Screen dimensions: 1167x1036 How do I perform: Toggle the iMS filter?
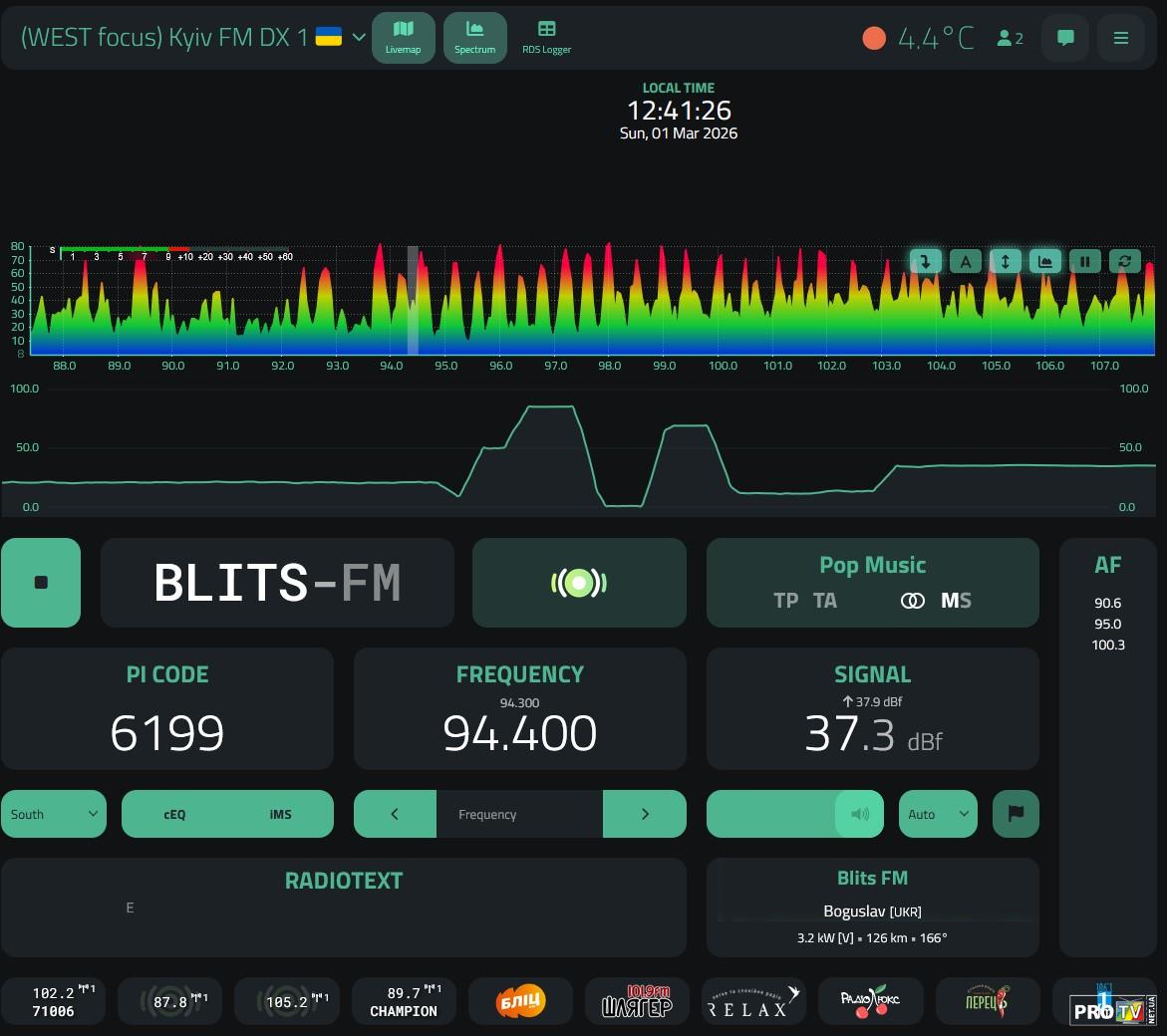280,814
